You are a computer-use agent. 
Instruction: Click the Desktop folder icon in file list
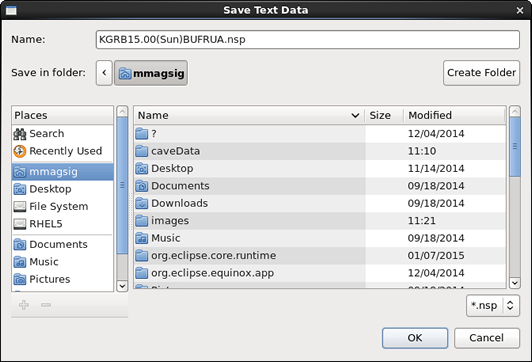pyautogui.click(x=141, y=169)
